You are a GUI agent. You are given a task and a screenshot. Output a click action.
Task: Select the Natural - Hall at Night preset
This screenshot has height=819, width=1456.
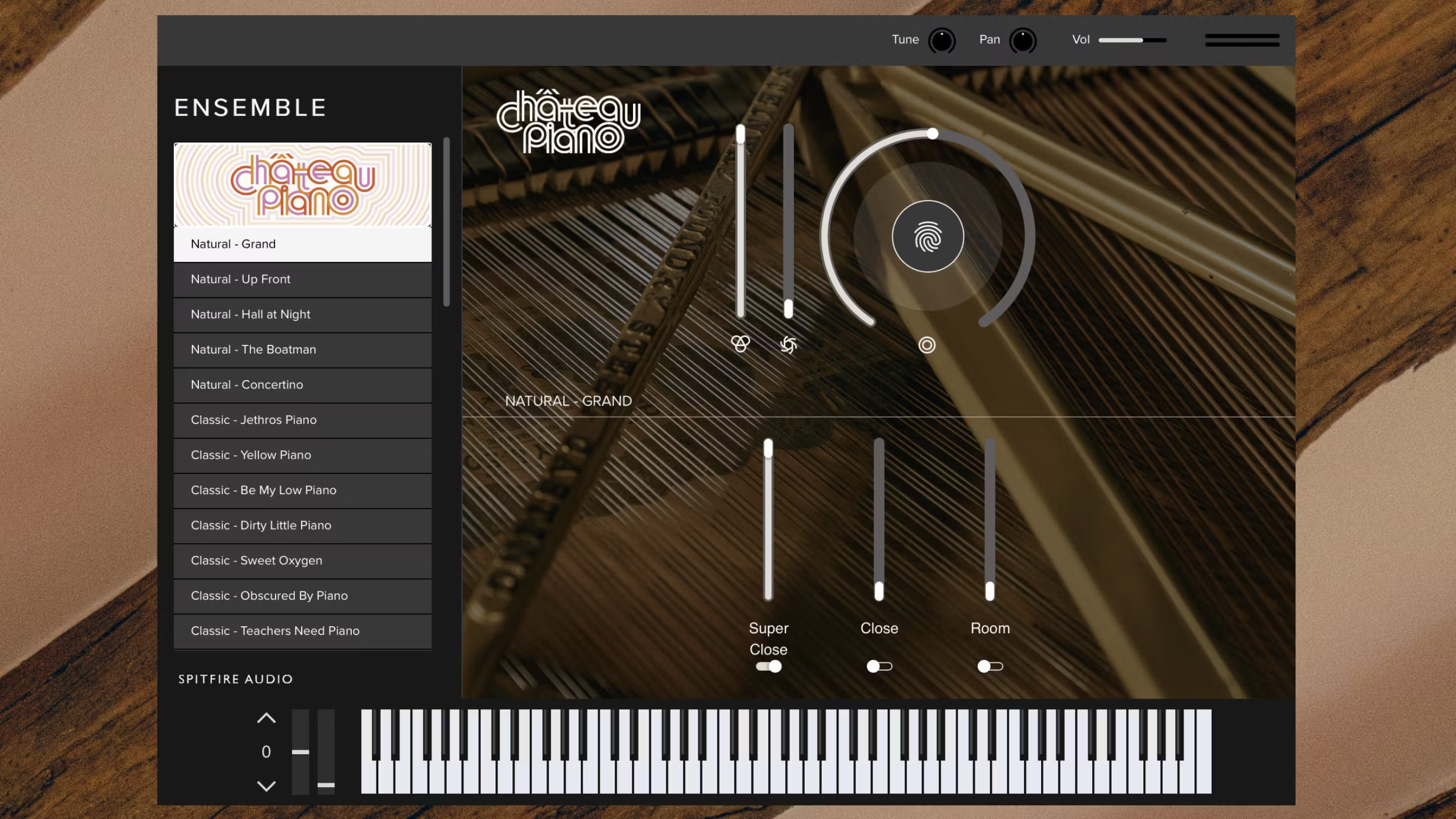(302, 314)
